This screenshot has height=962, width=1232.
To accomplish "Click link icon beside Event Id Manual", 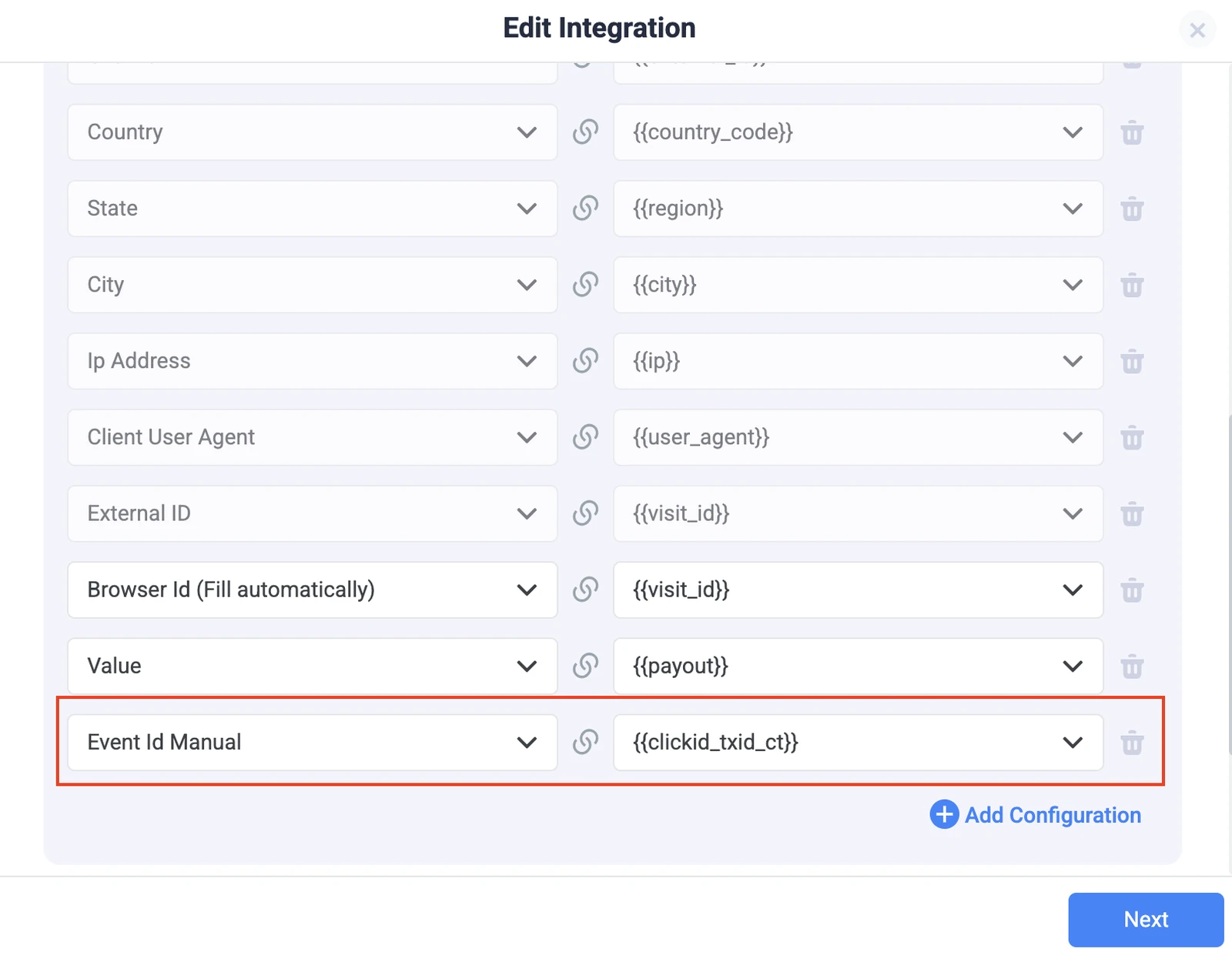I will pyautogui.click(x=585, y=741).
